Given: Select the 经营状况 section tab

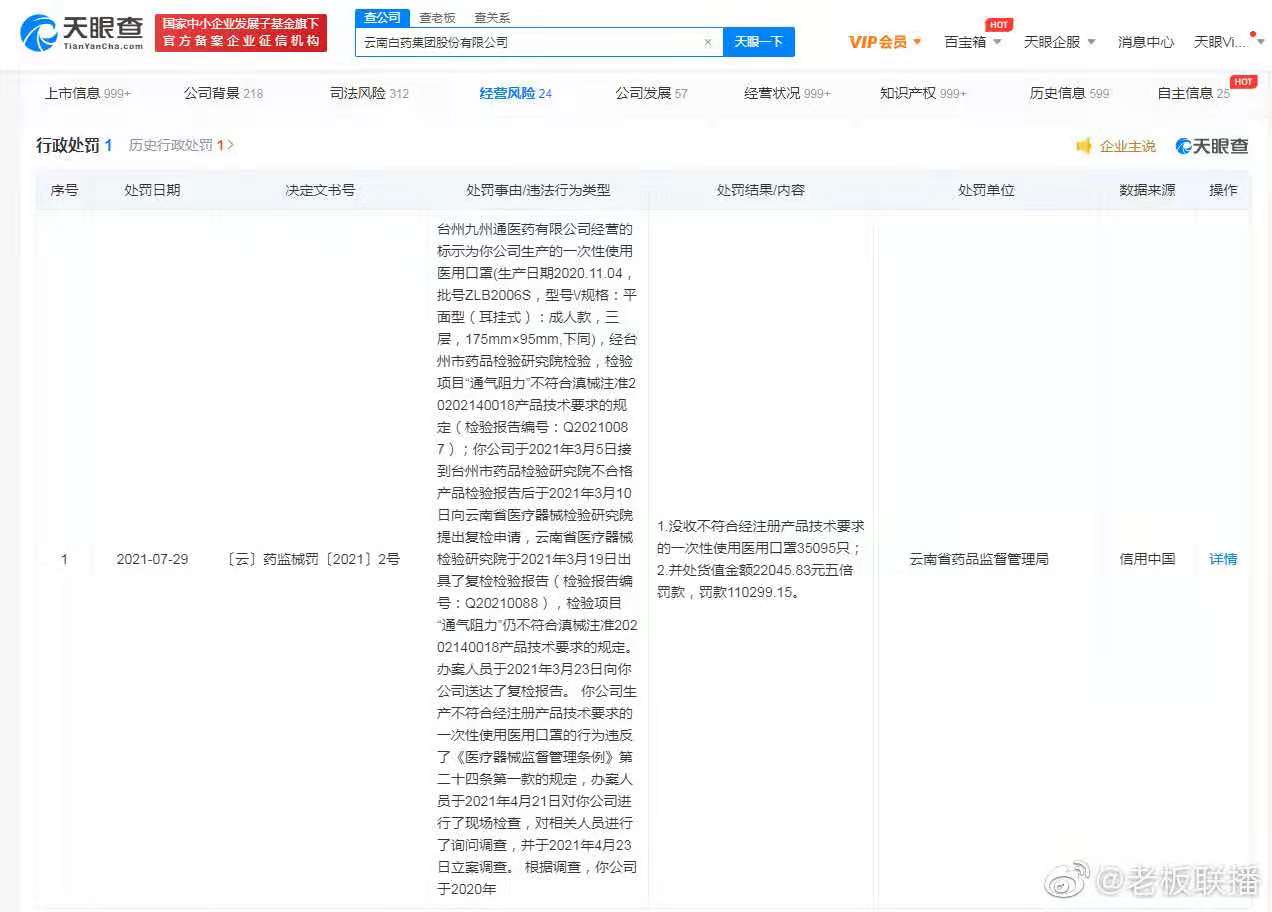Looking at the screenshot, I should coord(786,93).
